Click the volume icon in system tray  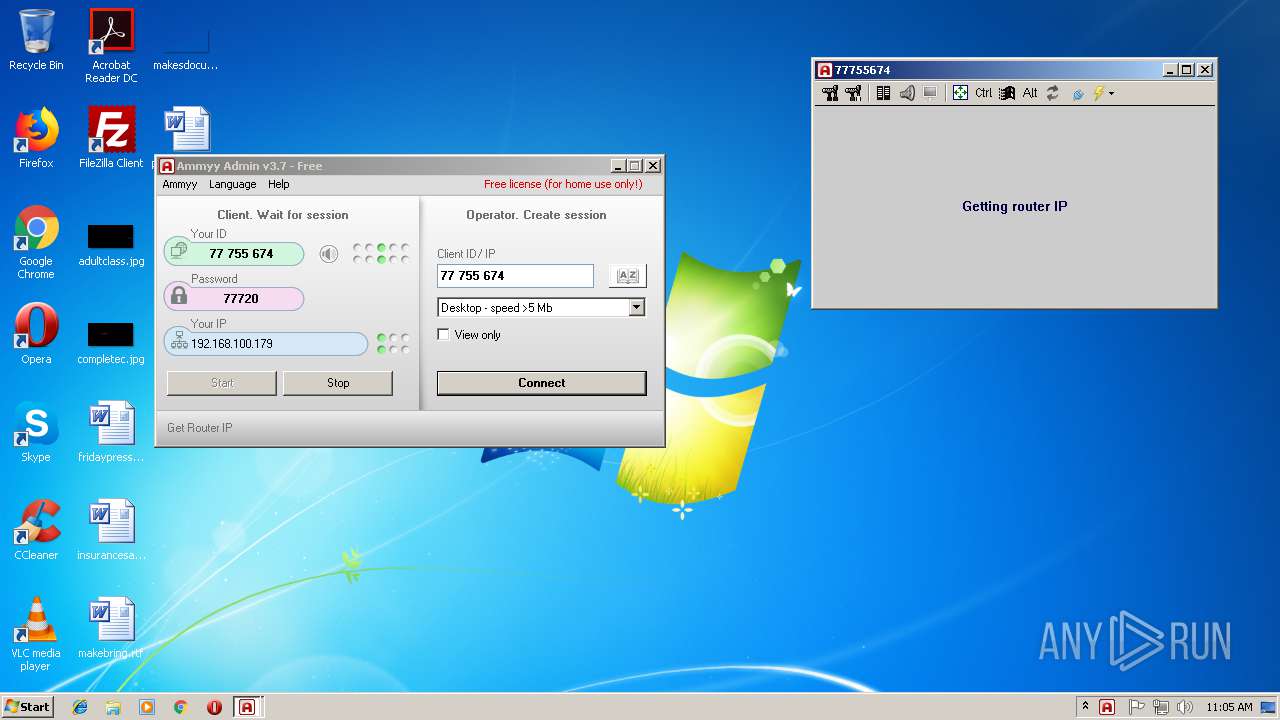pos(1184,707)
